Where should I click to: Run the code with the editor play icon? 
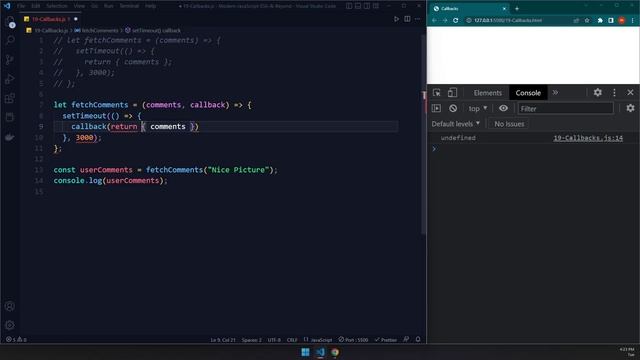click(396, 19)
